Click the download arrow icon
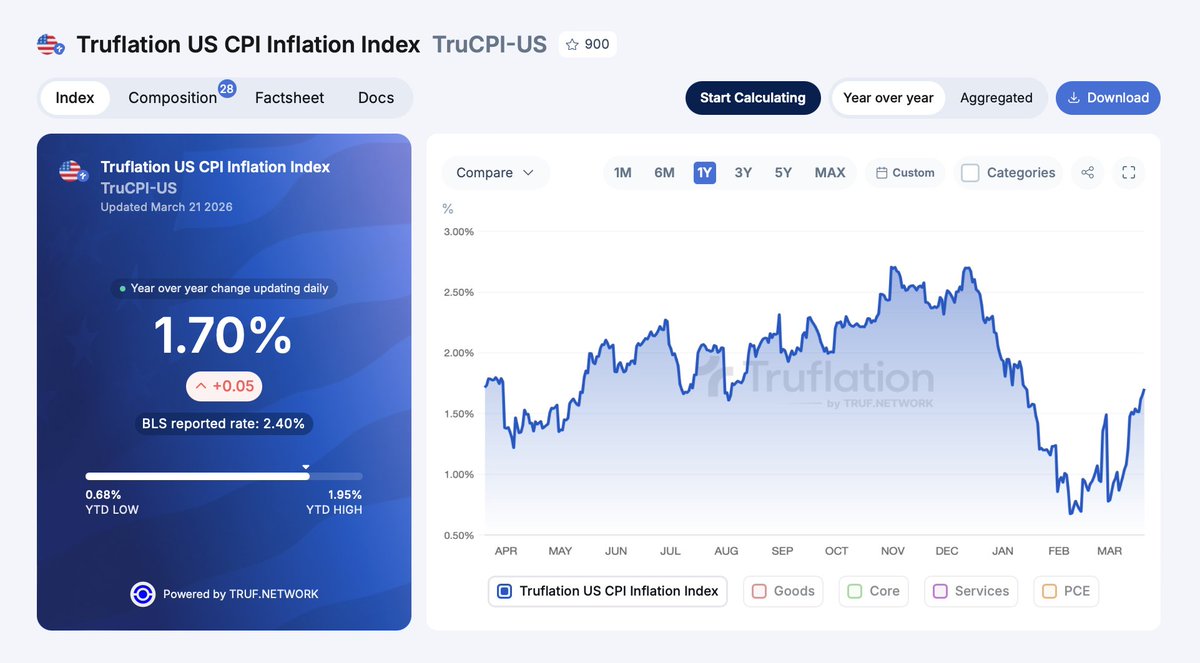The width and height of the screenshot is (1200, 663). [1074, 98]
